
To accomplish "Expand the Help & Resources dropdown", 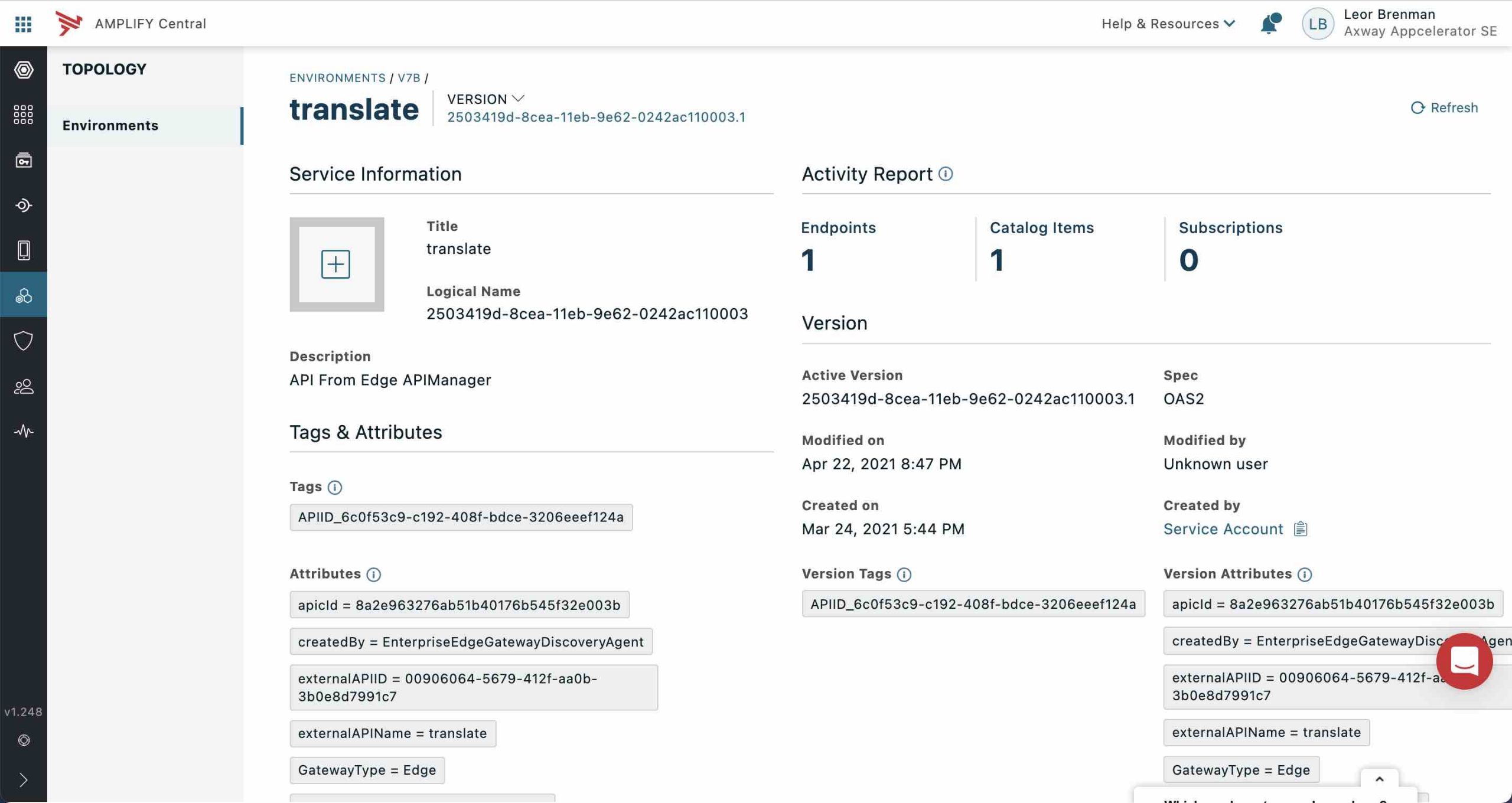I will 1168,24.
